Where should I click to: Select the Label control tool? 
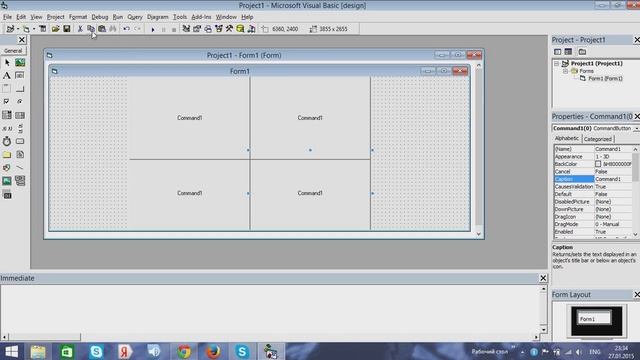pos(7,76)
